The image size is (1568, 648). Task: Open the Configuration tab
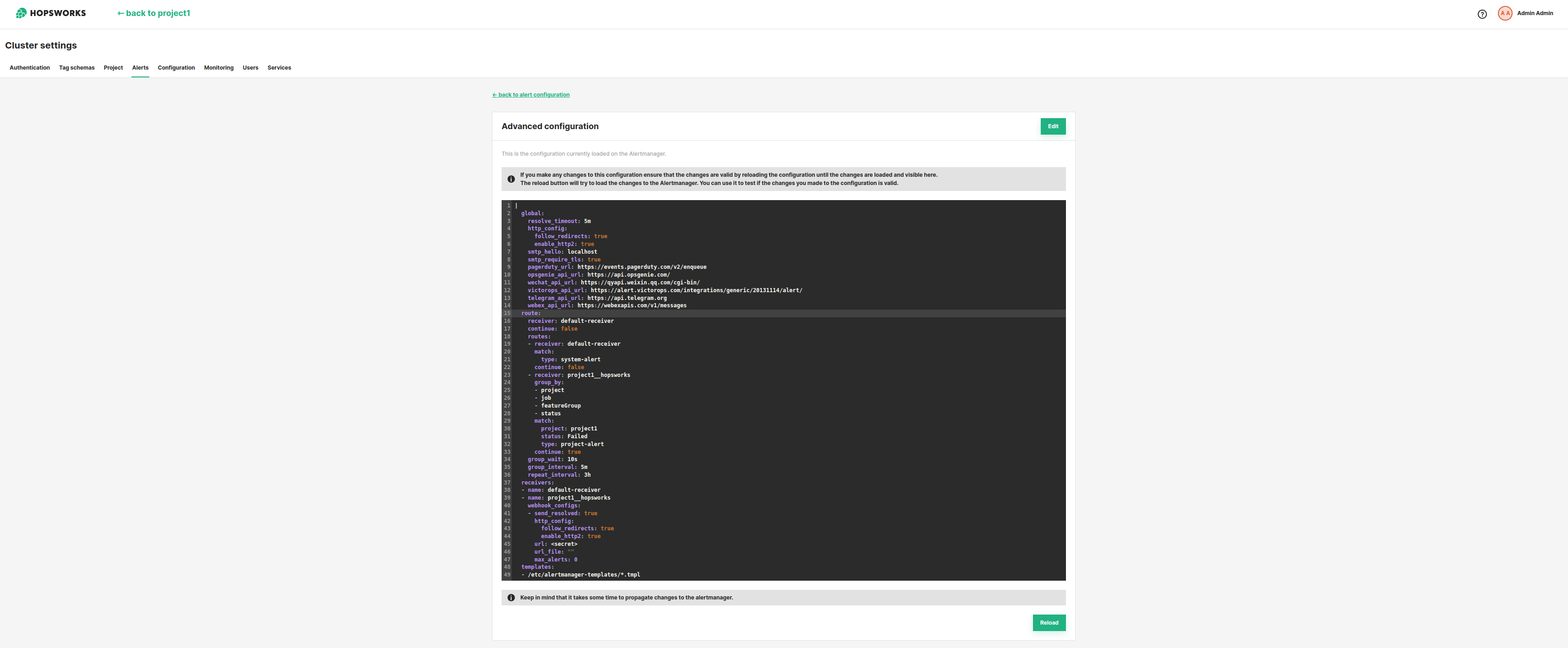click(176, 67)
